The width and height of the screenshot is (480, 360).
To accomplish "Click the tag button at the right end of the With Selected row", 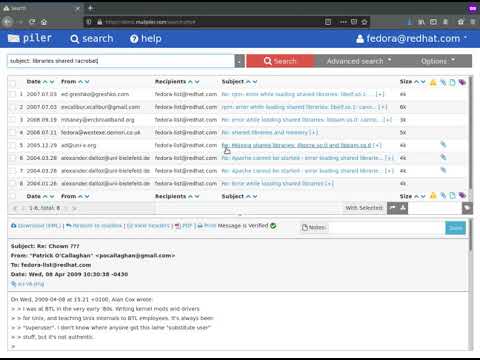I will click(x=467, y=208).
